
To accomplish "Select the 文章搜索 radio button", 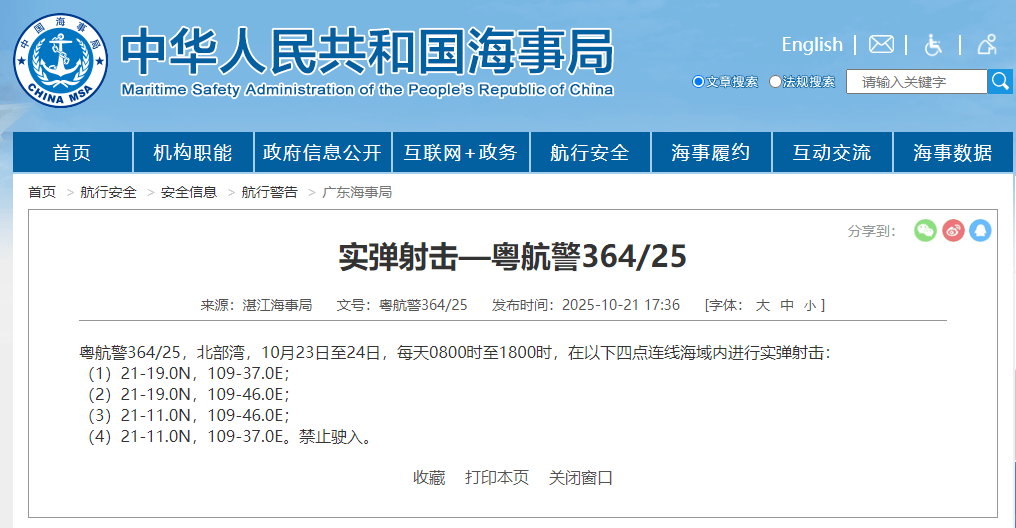I will click(x=698, y=82).
